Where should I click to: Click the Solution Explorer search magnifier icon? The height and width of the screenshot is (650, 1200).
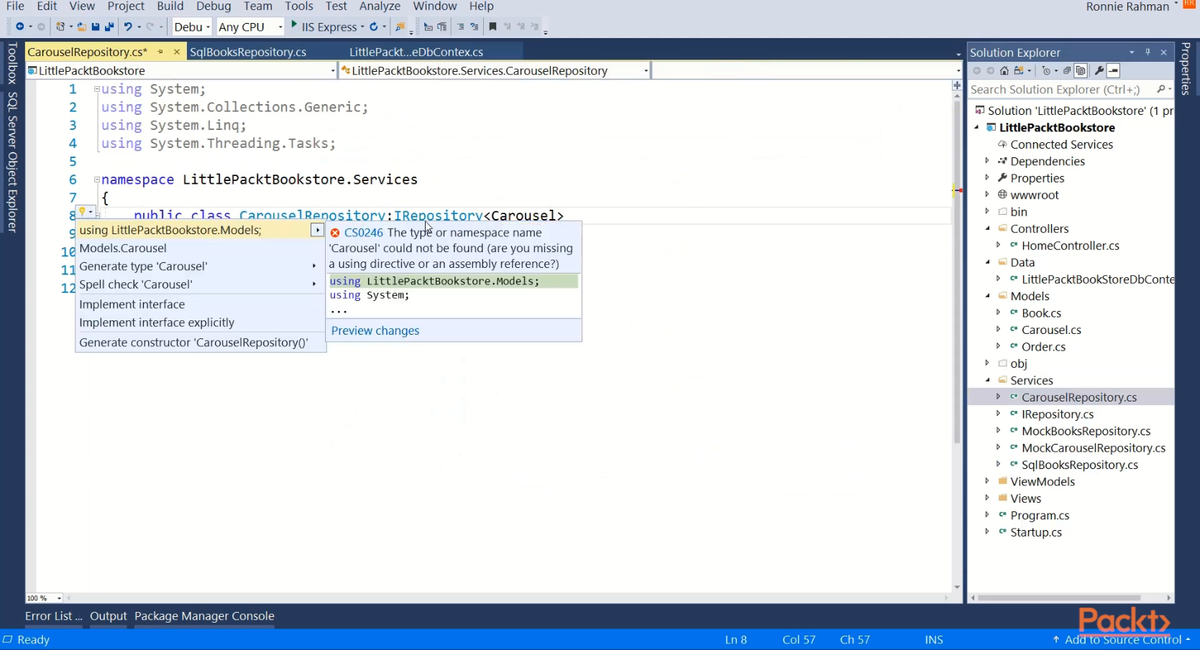[x=1160, y=89]
